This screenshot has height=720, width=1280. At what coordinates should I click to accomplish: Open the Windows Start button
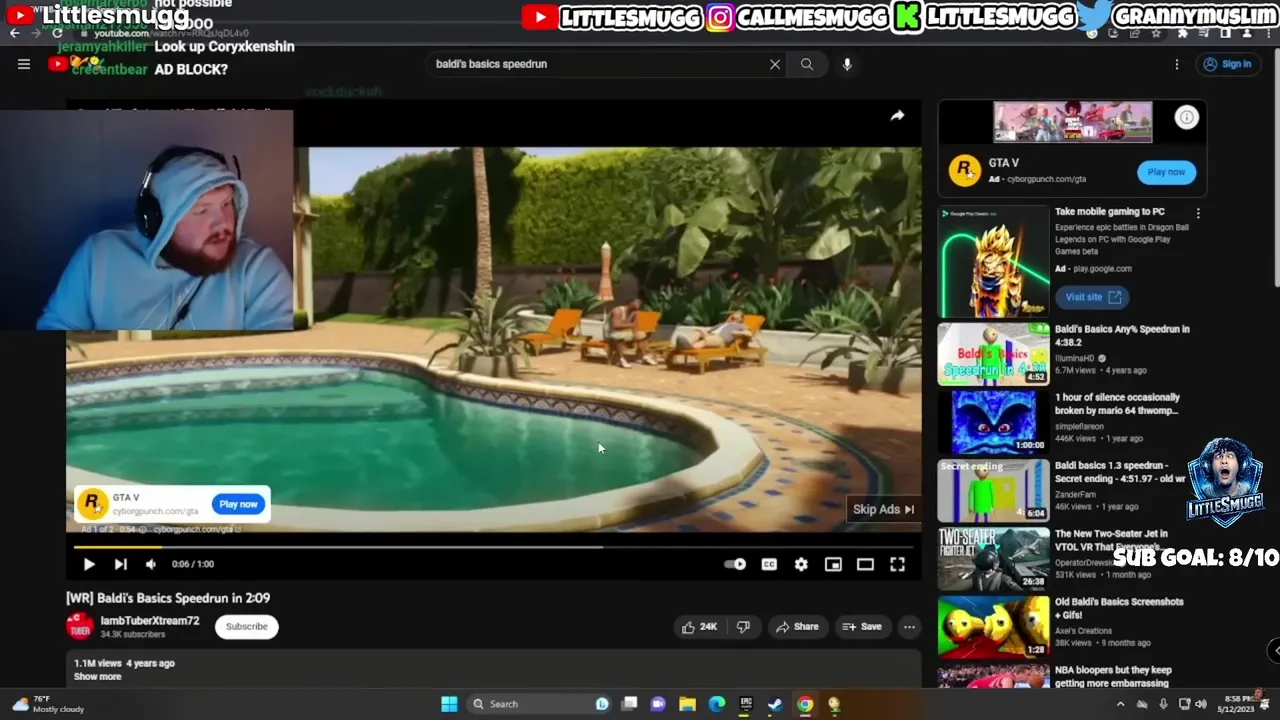coord(449,704)
